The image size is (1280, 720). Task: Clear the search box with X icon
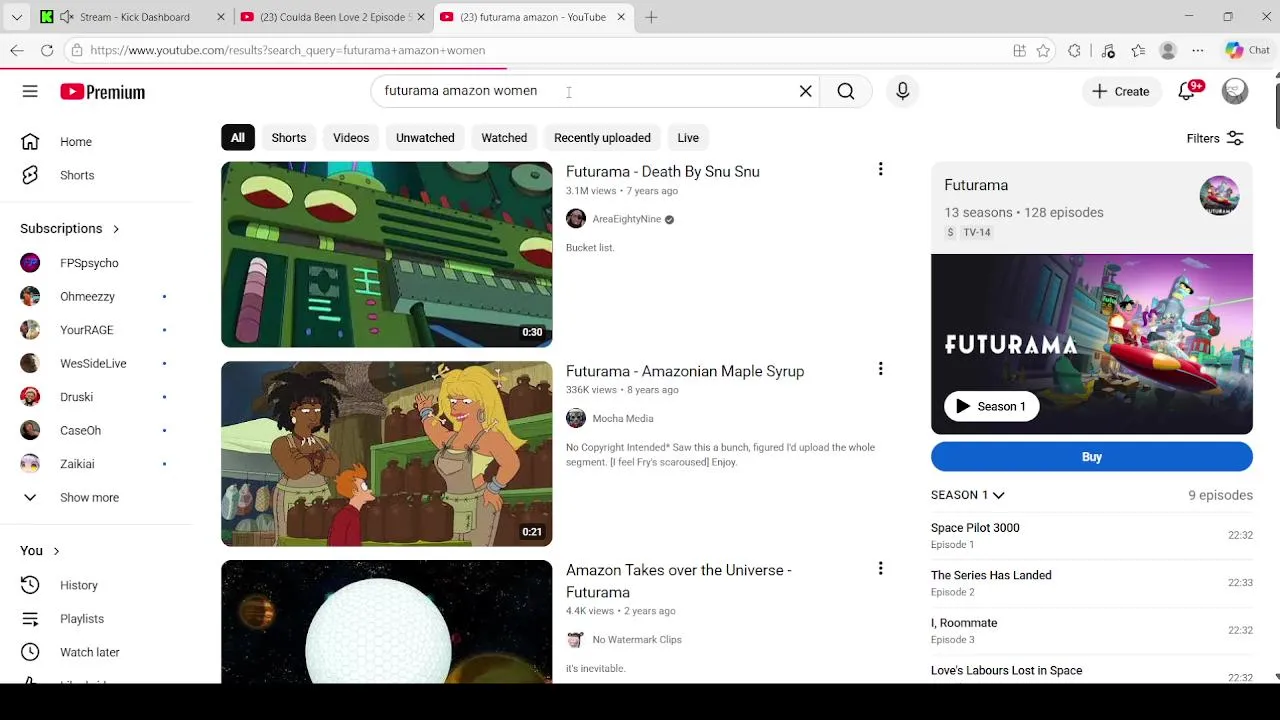coord(805,91)
